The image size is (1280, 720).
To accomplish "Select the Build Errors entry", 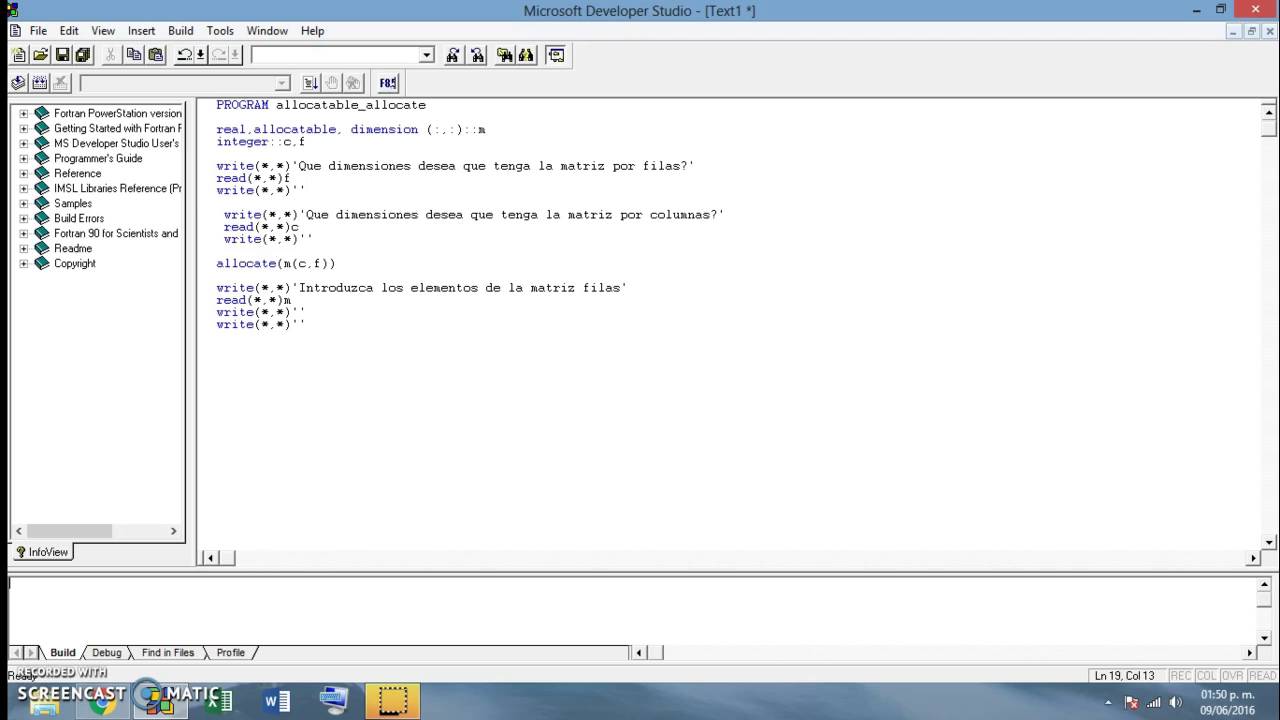I will 79,218.
